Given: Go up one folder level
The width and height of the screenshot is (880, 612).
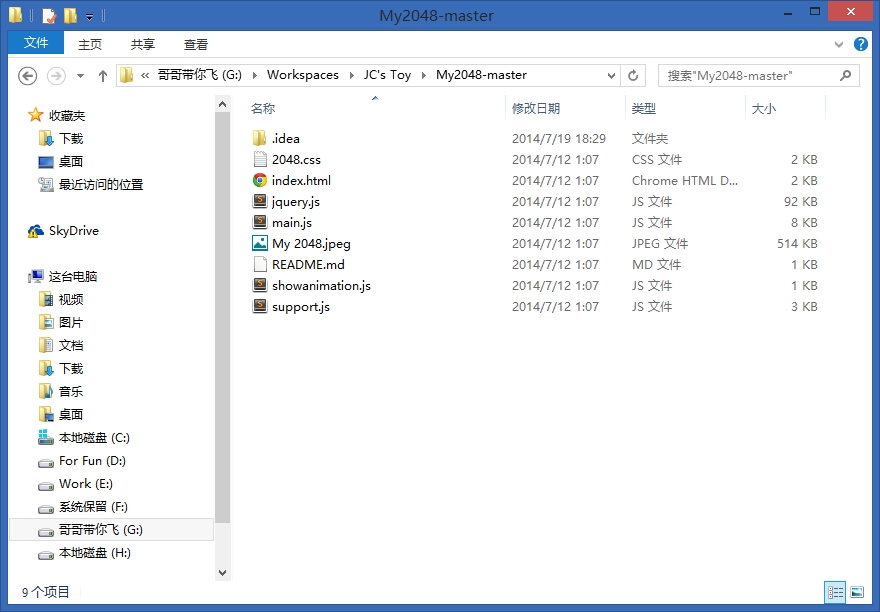Looking at the screenshot, I should coord(103,76).
